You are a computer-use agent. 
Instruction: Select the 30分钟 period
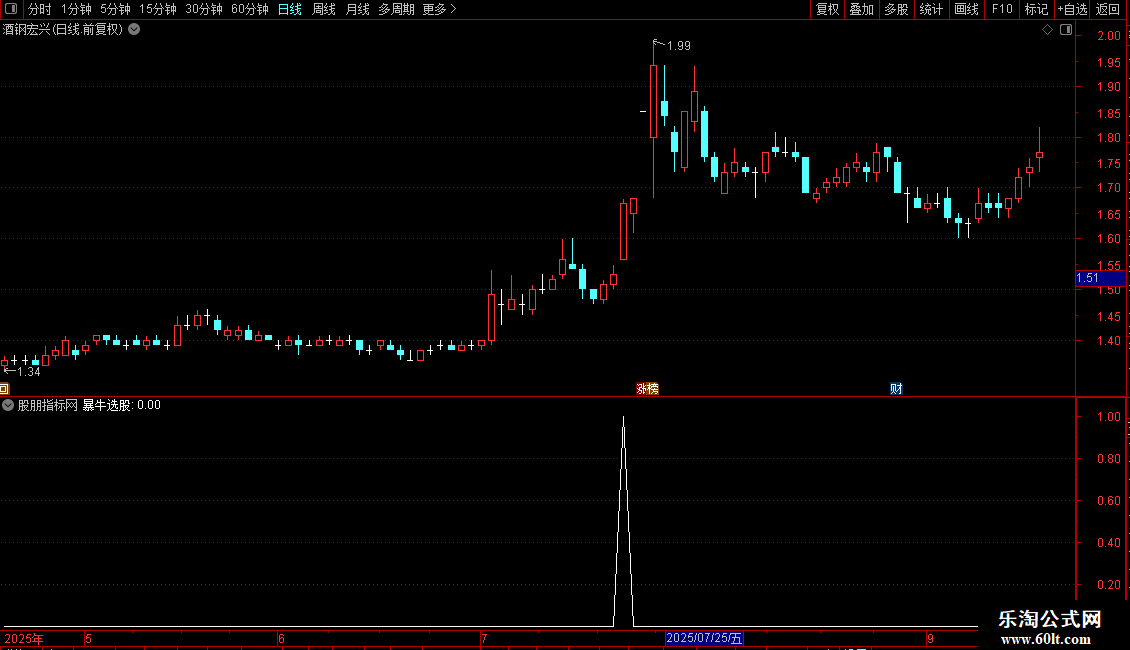(x=204, y=9)
